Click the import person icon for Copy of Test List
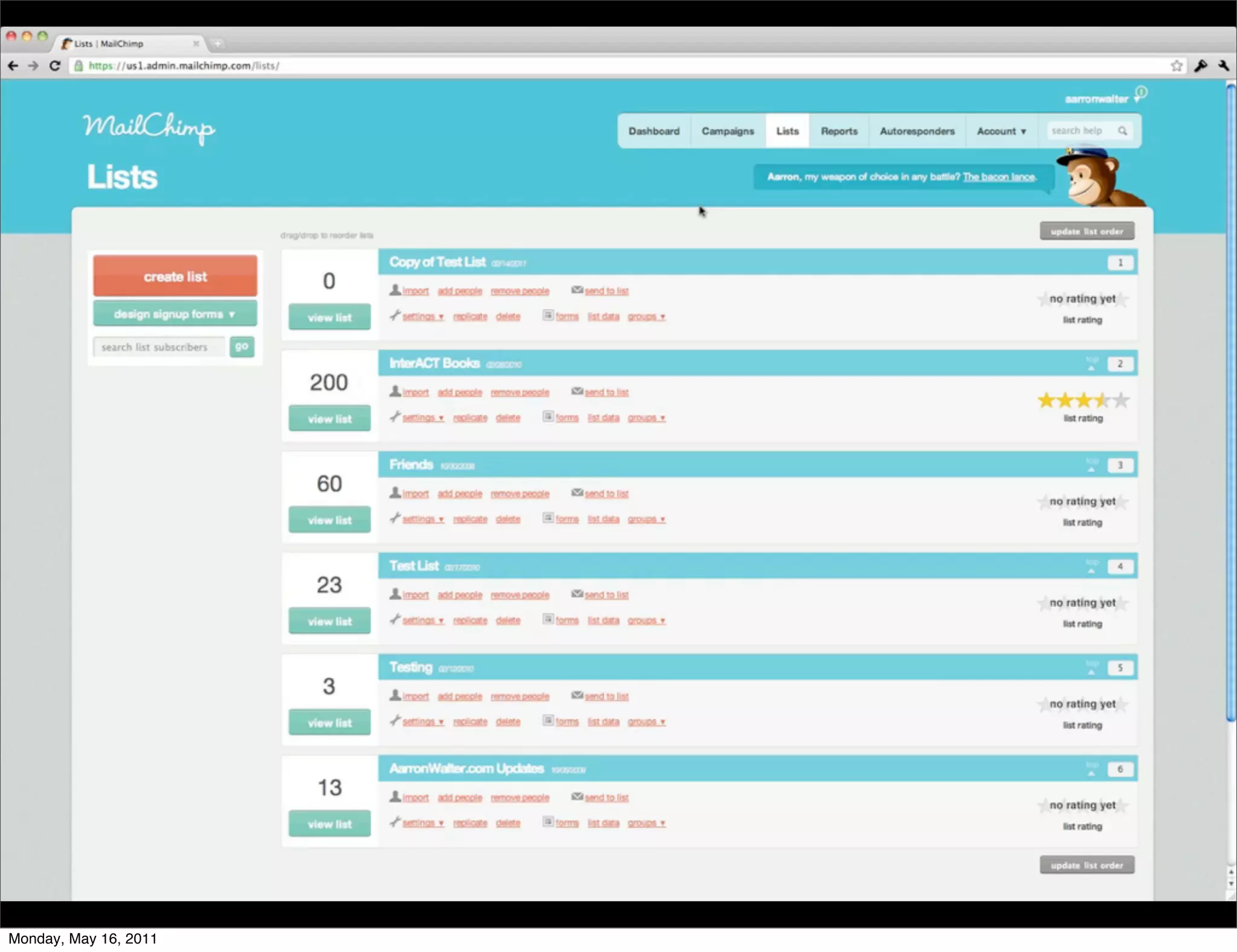The image size is (1237, 952). pyautogui.click(x=395, y=291)
